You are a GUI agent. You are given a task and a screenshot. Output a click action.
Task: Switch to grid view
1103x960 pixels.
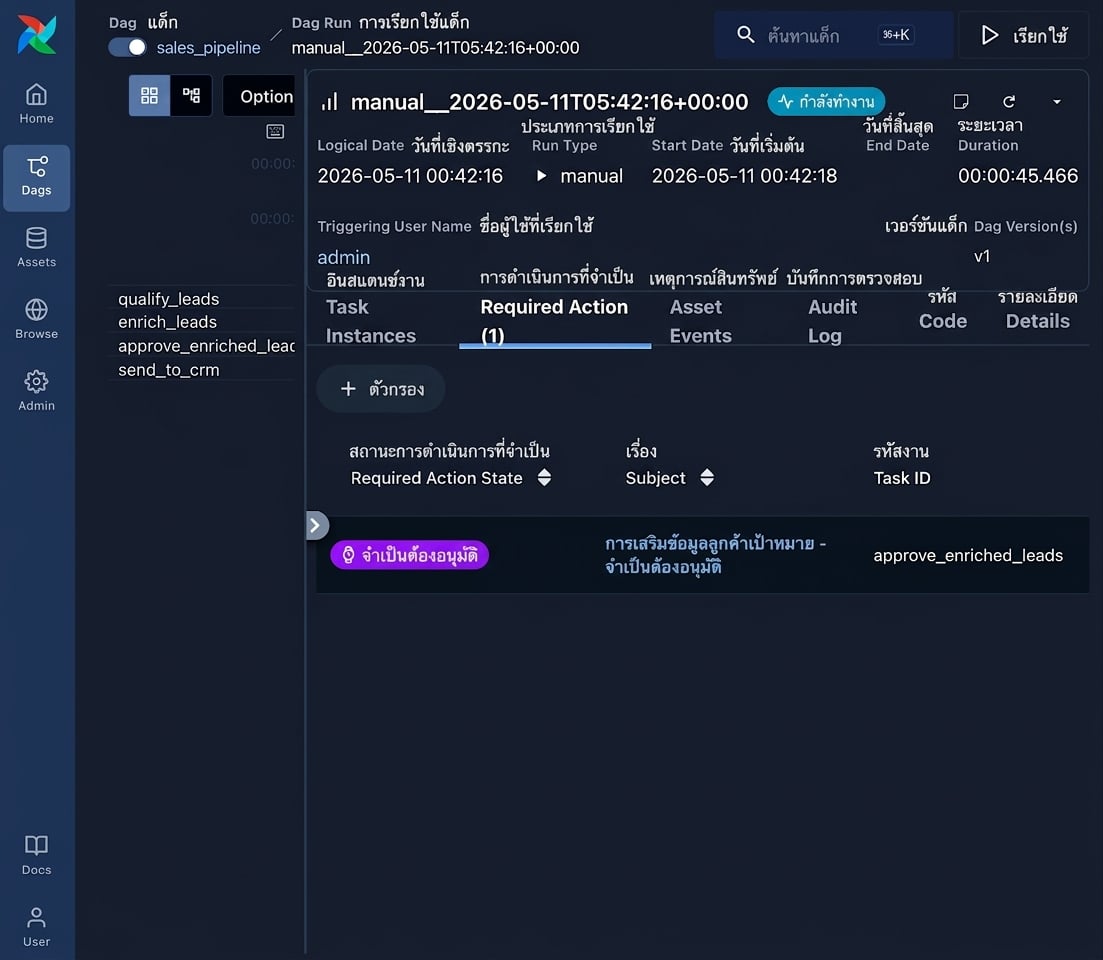point(149,96)
